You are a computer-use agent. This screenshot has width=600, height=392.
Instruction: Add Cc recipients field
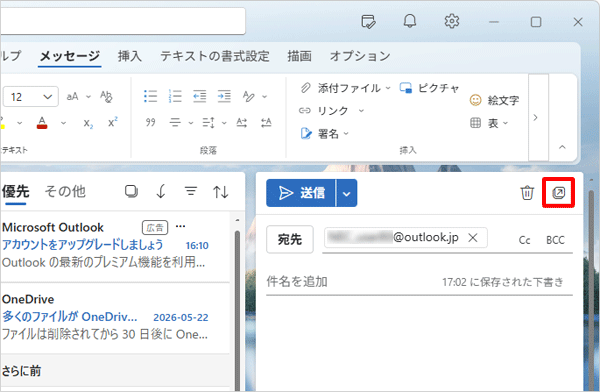pos(524,240)
